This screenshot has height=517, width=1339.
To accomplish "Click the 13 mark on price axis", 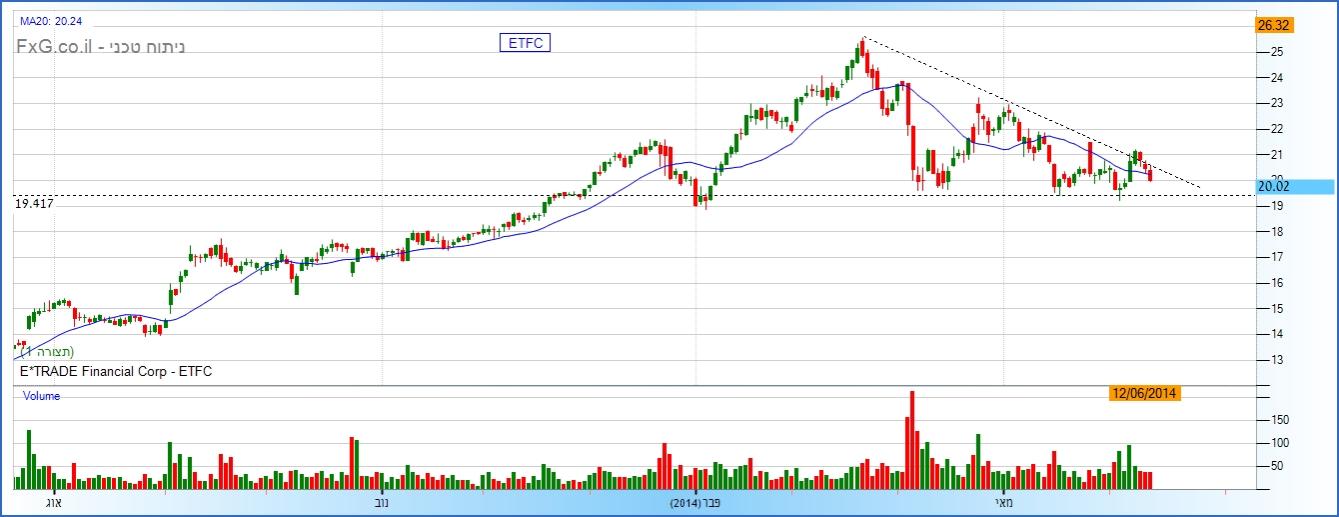I will [x=1276, y=360].
